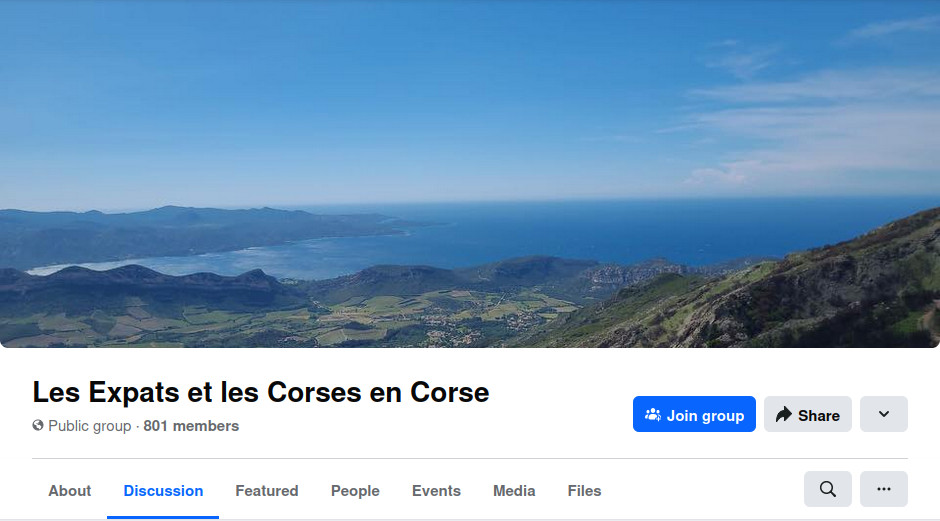This screenshot has width=940, height=521.
Task: Click the group title Les Expats et les Corses en Corse
Action: coord(261,392)
